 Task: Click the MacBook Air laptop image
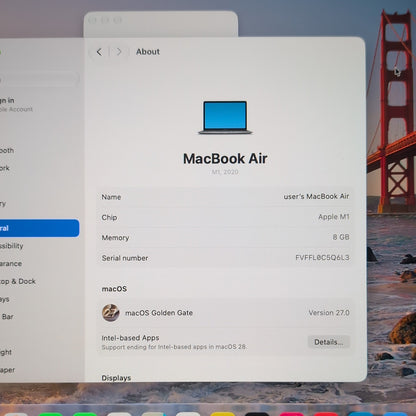(x=225, y=118)
